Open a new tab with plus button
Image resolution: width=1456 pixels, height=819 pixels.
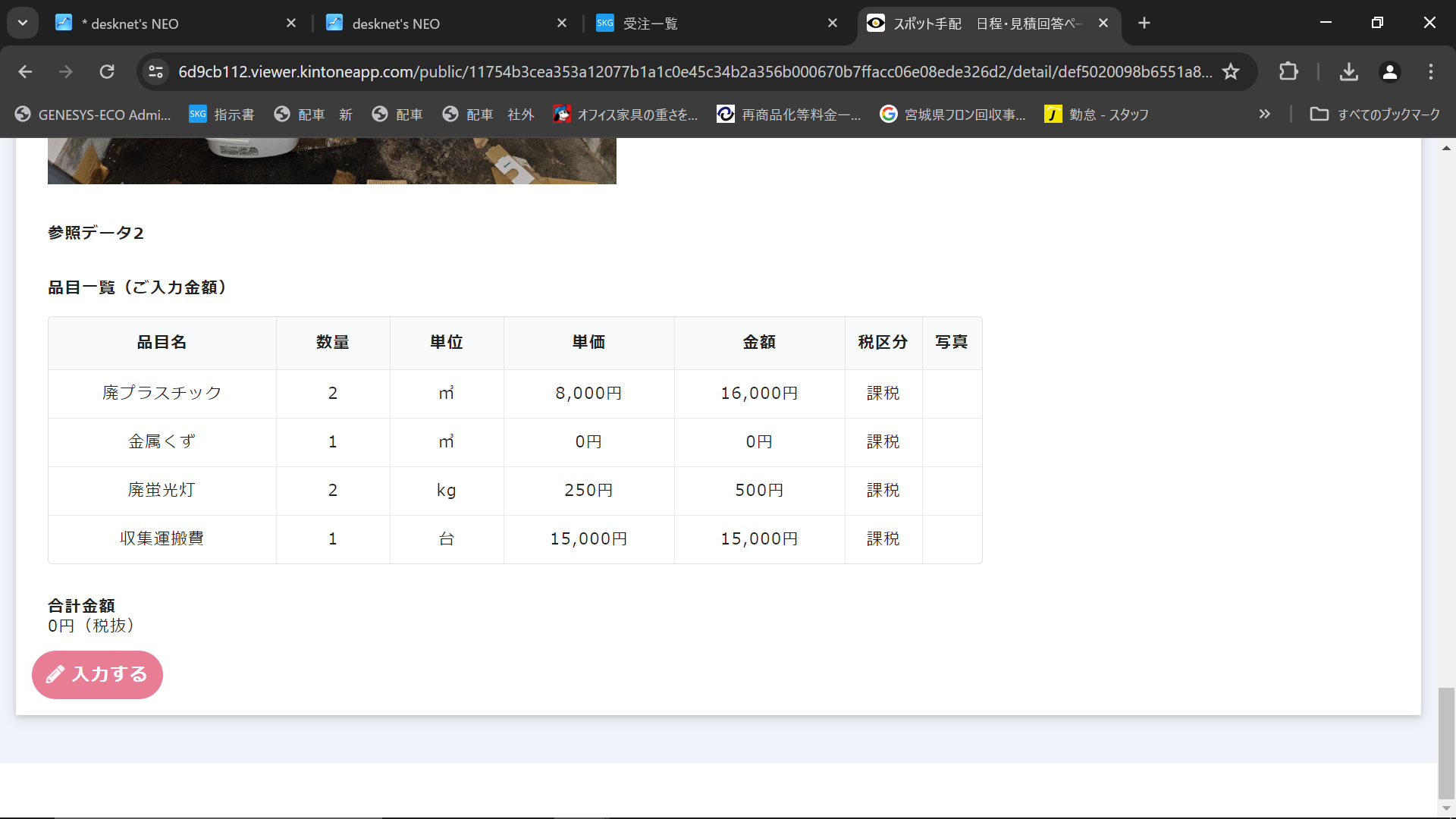pos(1144,23)
